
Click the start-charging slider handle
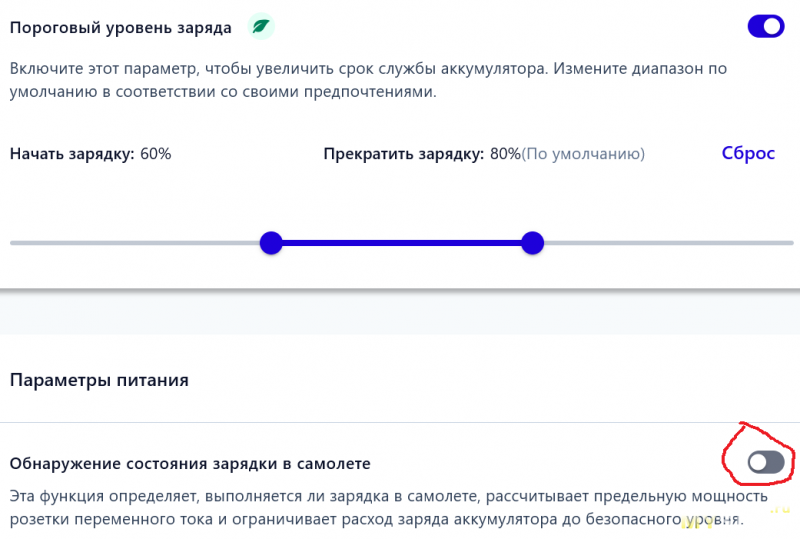(271, 243)
